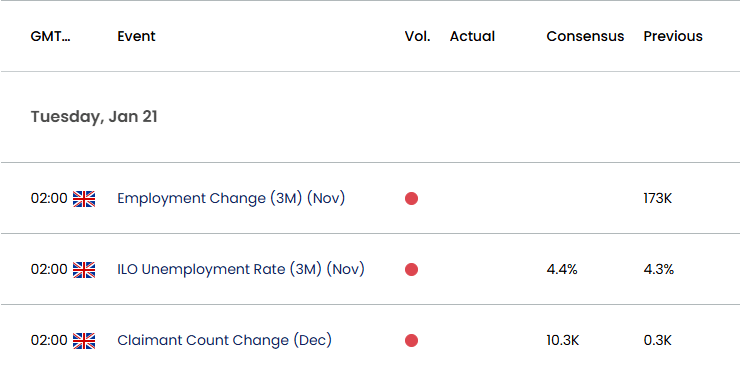Open Claimant Count Change (Dec) event
This screenshot has width=740, height=369.
pyautogui.click(x=225, y=340)
